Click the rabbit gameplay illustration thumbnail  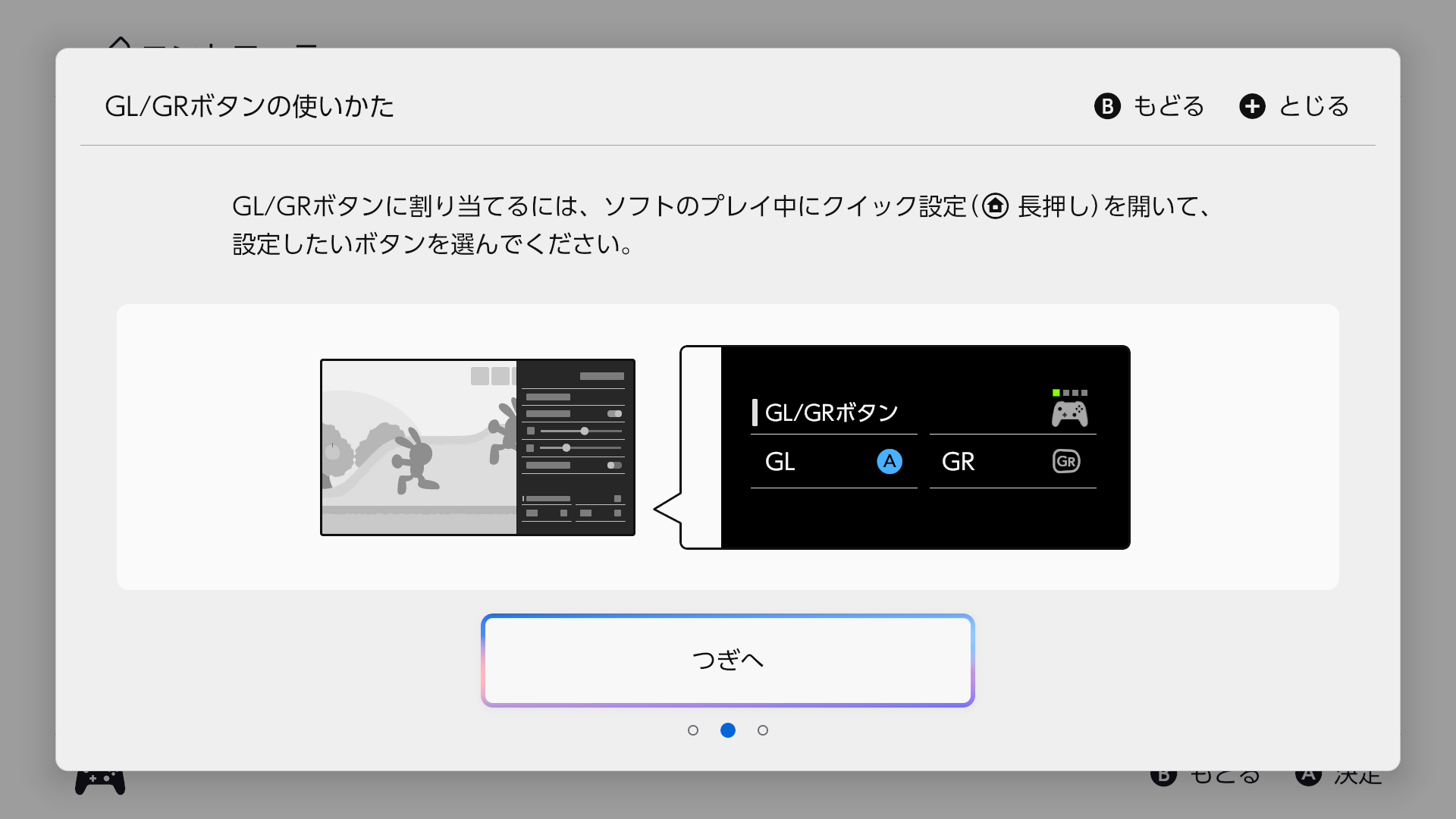[x=419, y=447]
